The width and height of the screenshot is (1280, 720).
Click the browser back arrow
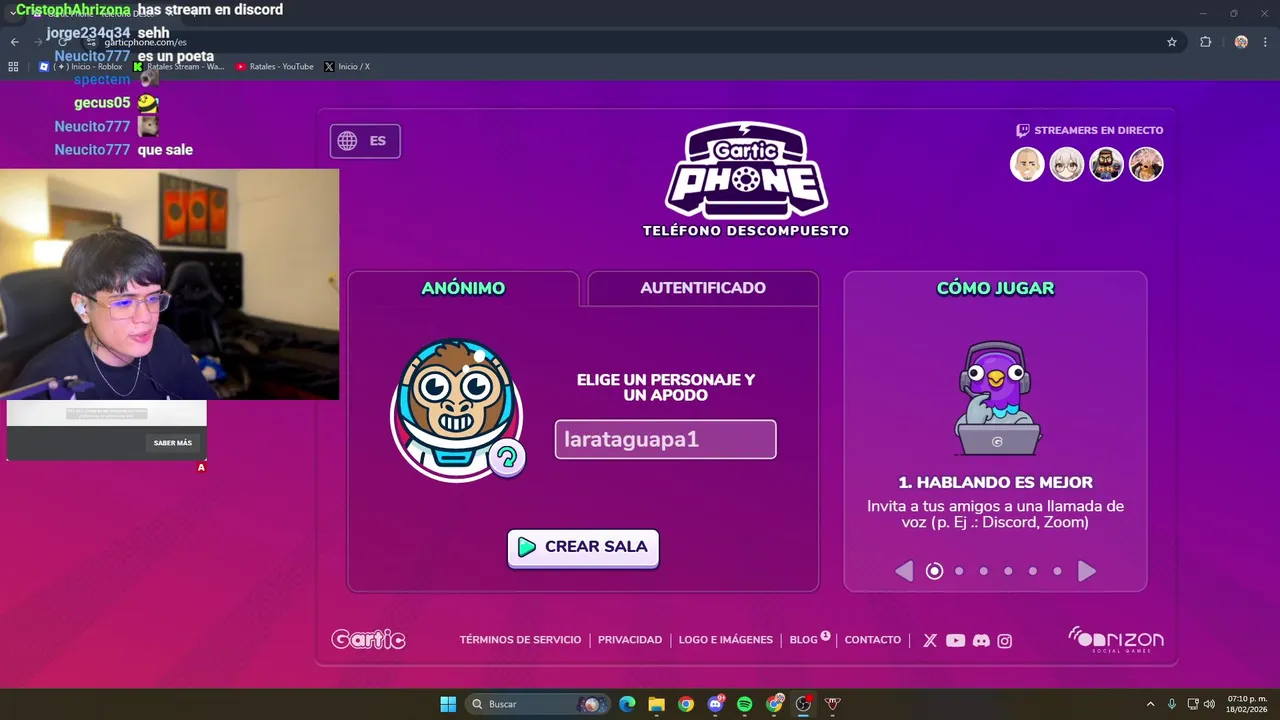tap(15, 42)
